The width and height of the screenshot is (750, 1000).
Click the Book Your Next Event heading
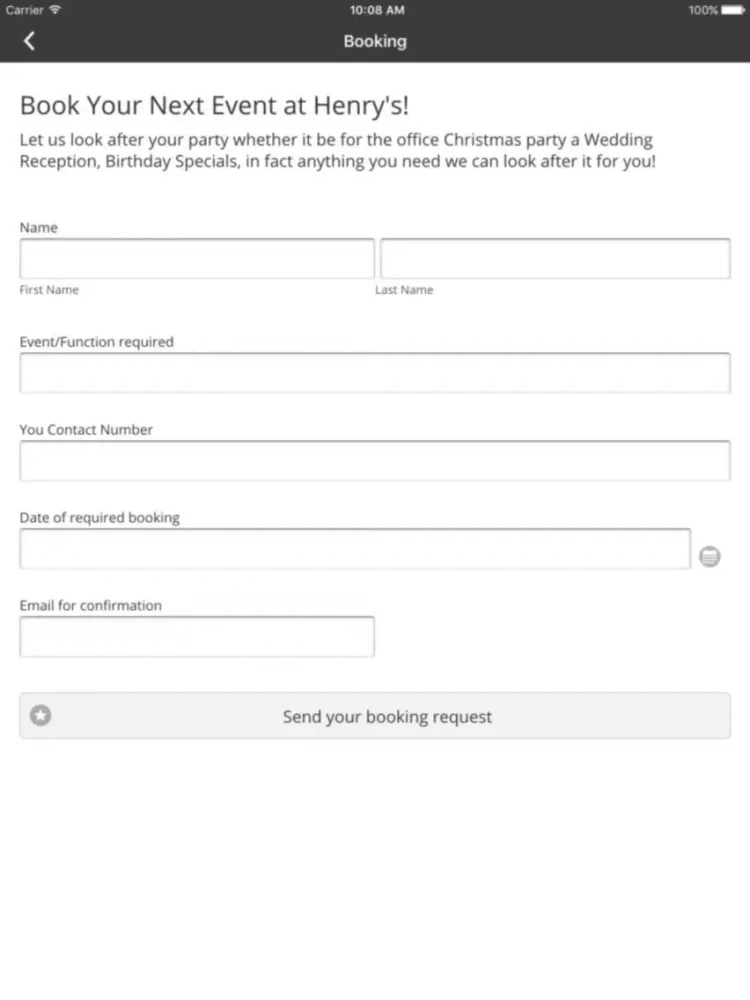tap(214, 105)
